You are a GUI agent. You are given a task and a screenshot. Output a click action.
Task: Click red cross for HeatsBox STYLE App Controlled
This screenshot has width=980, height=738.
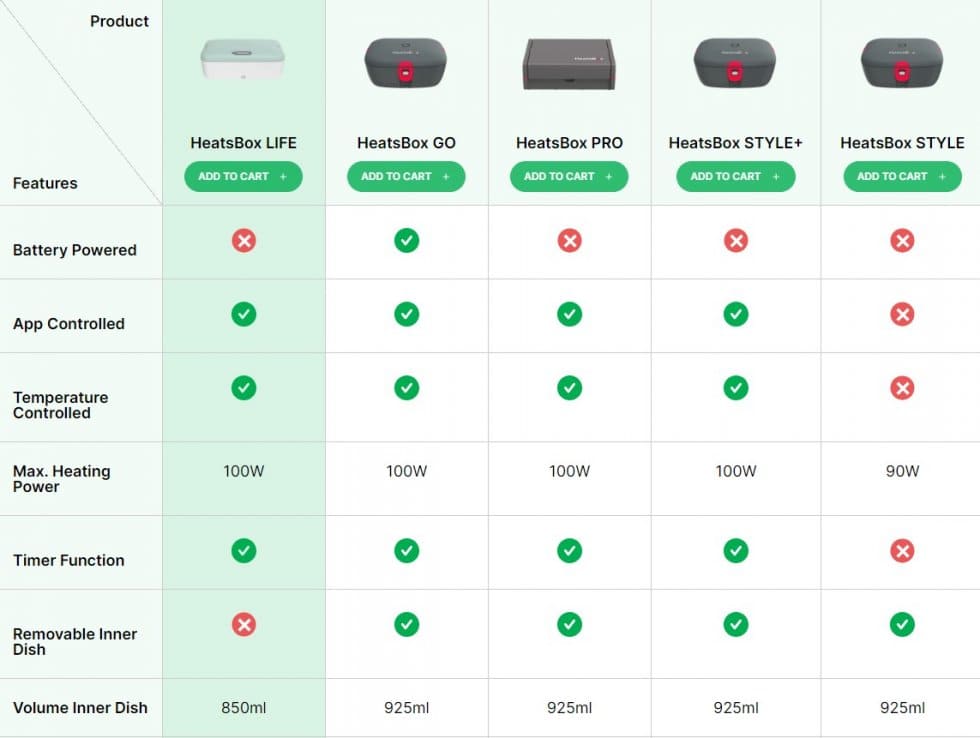point(902,314)
